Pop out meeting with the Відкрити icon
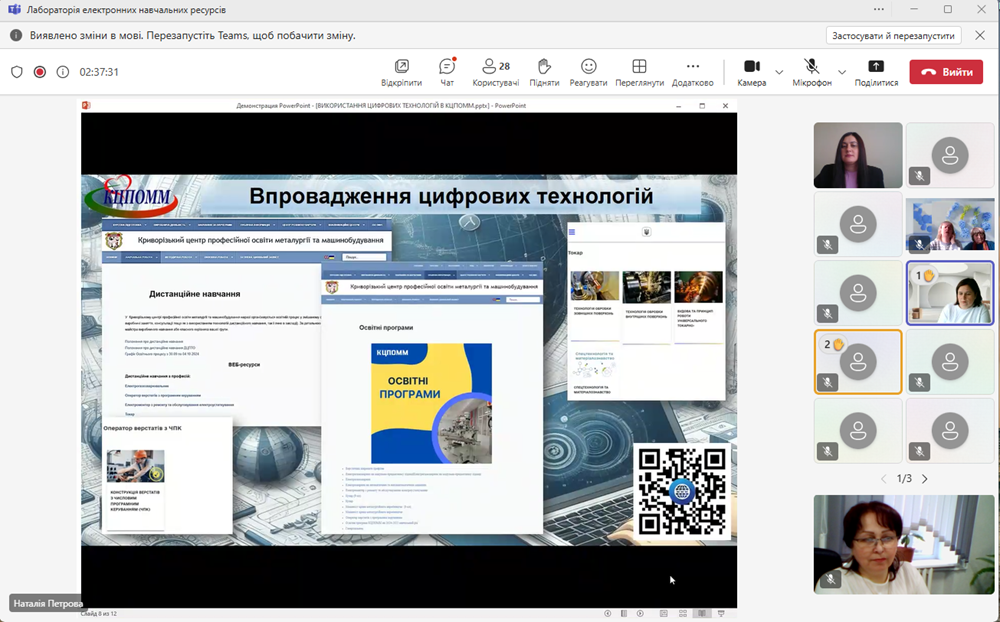Viewport: 1000px width, 622px height. coord(401,70)
